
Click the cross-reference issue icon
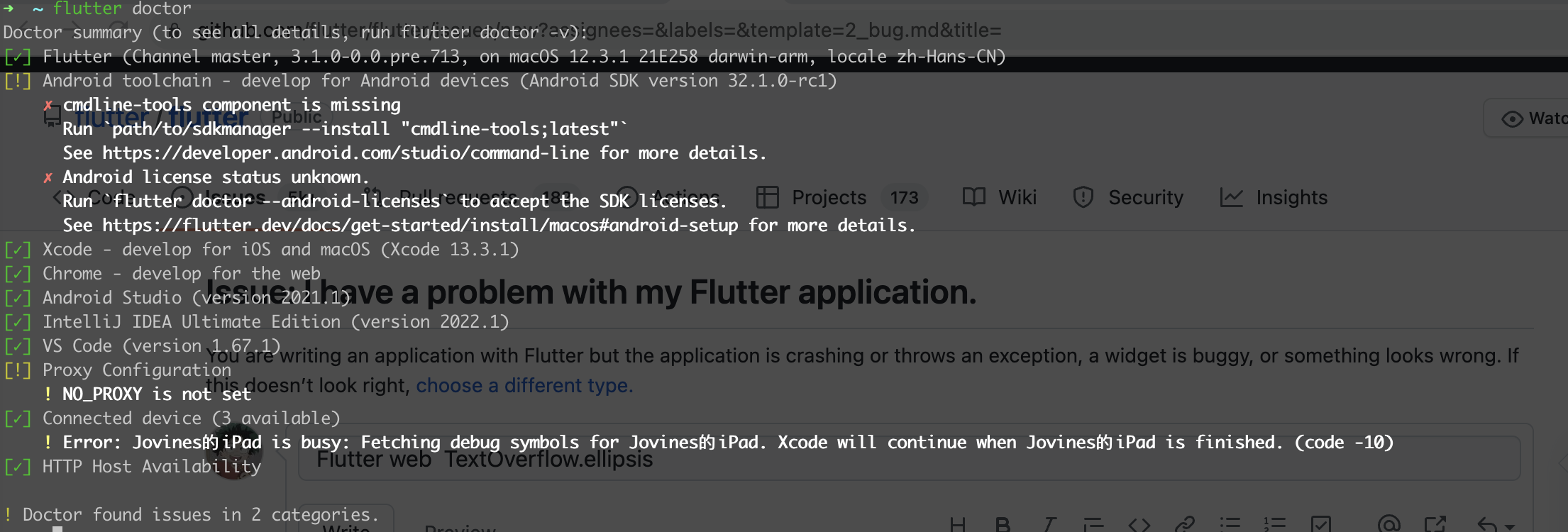tap(1435, 525)
